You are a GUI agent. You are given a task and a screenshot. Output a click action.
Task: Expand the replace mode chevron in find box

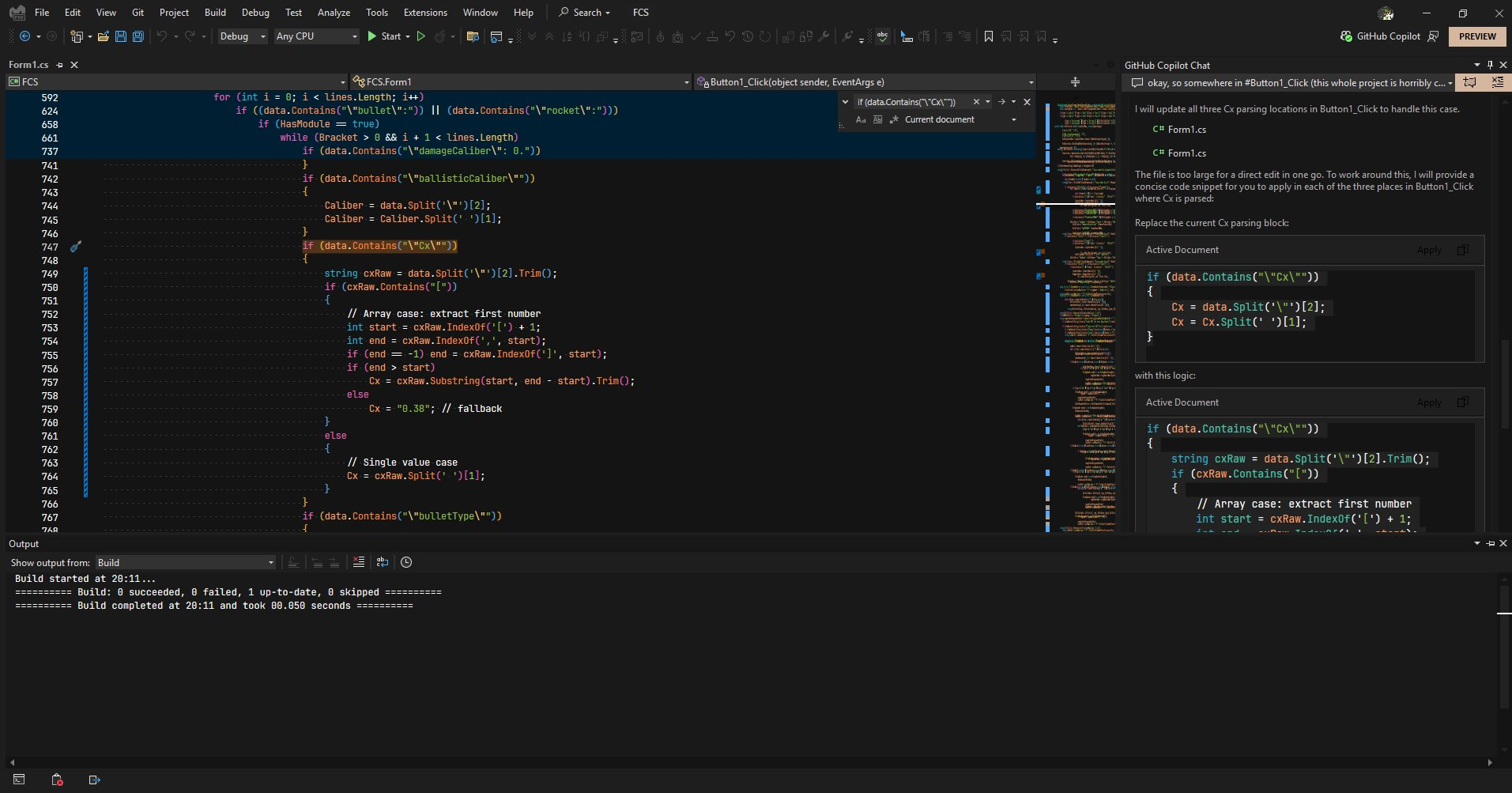pos(846,102)
